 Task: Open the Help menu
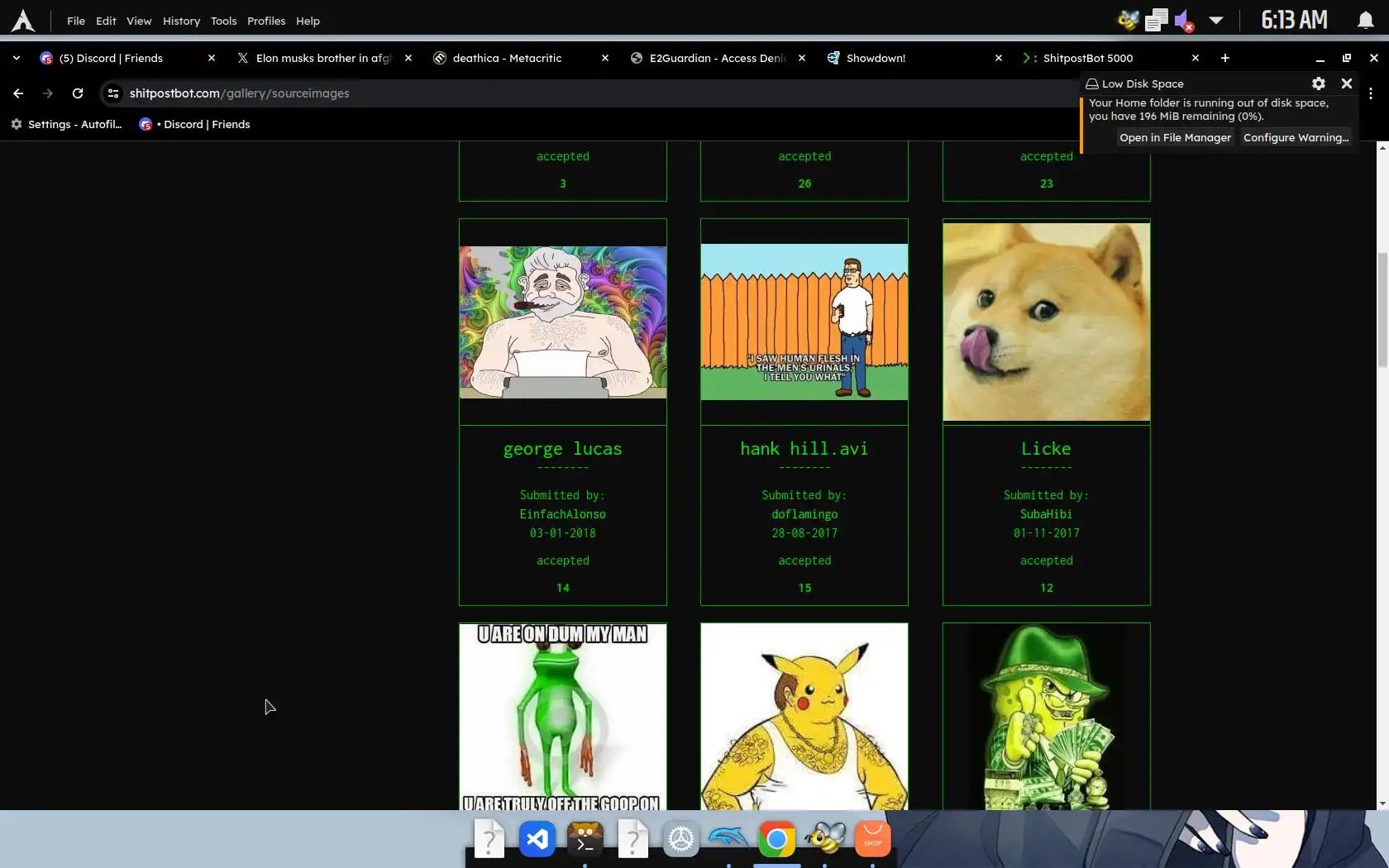[x=308, y=21]
